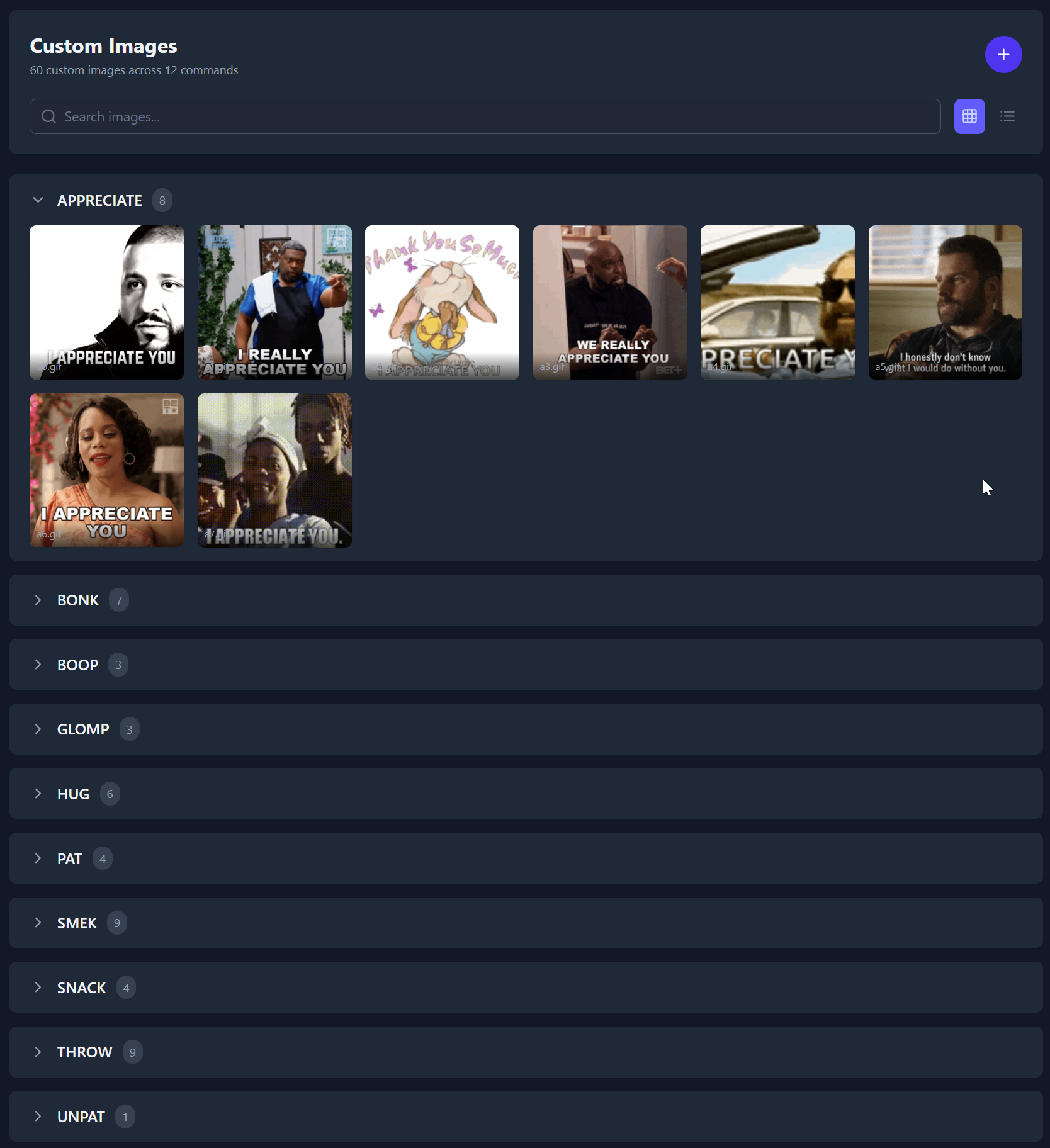Expand the BONK section
The image size is (1050, 1148).
38,600
